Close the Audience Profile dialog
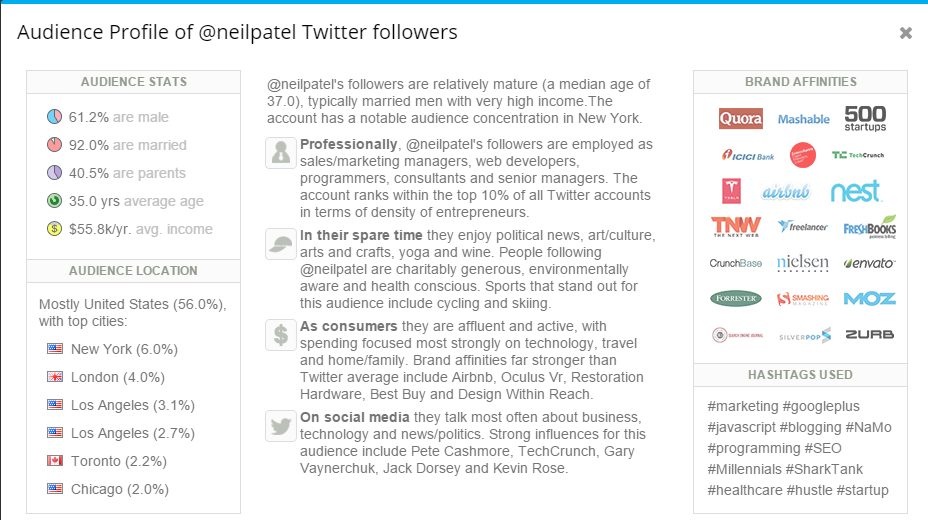928x520 pixels. point(906,33)
